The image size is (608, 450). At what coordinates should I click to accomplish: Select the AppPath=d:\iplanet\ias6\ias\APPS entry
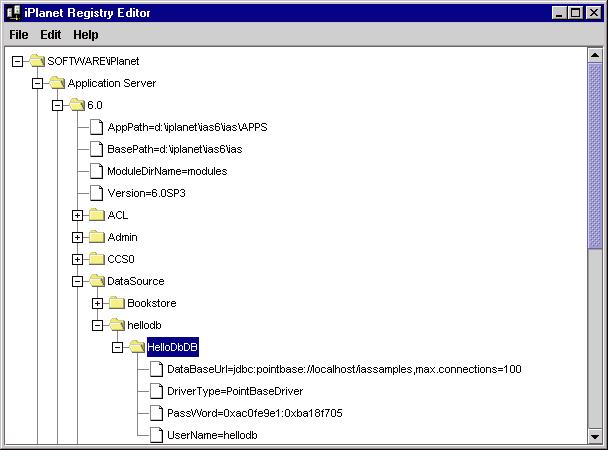(187, 127)
